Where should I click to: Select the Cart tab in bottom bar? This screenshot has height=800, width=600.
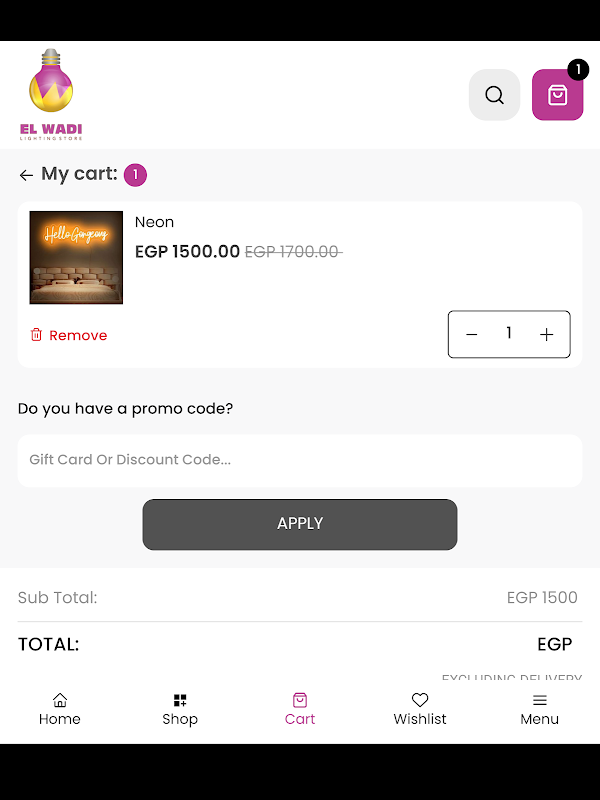coord(300,709)
